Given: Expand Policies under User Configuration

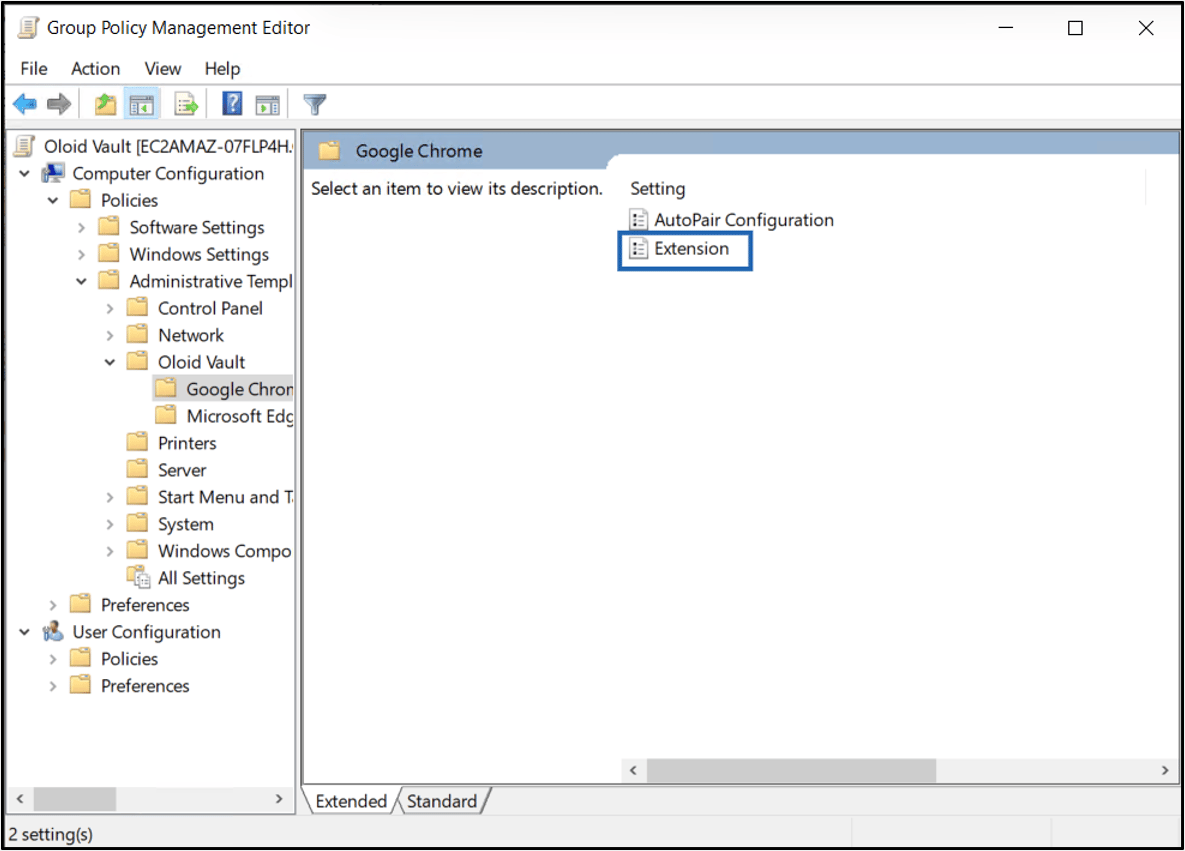Looking at the screenshot, I should pos(53,659).
